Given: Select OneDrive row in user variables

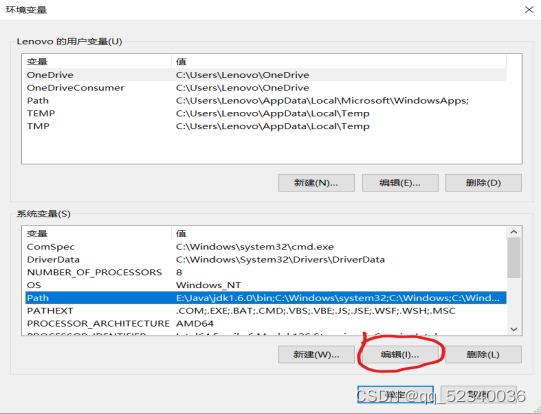Looking at the screenshot, I should (266, 75).
